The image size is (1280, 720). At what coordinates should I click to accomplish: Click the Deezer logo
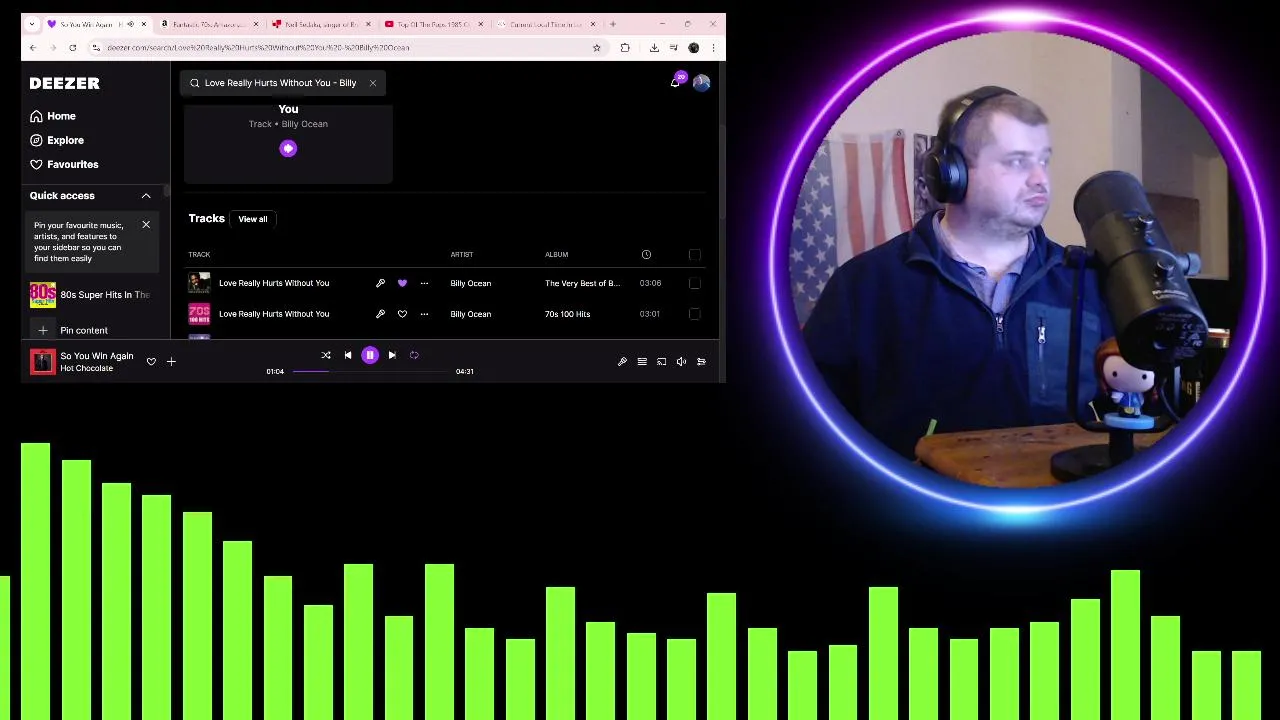[x=64, y=83]
